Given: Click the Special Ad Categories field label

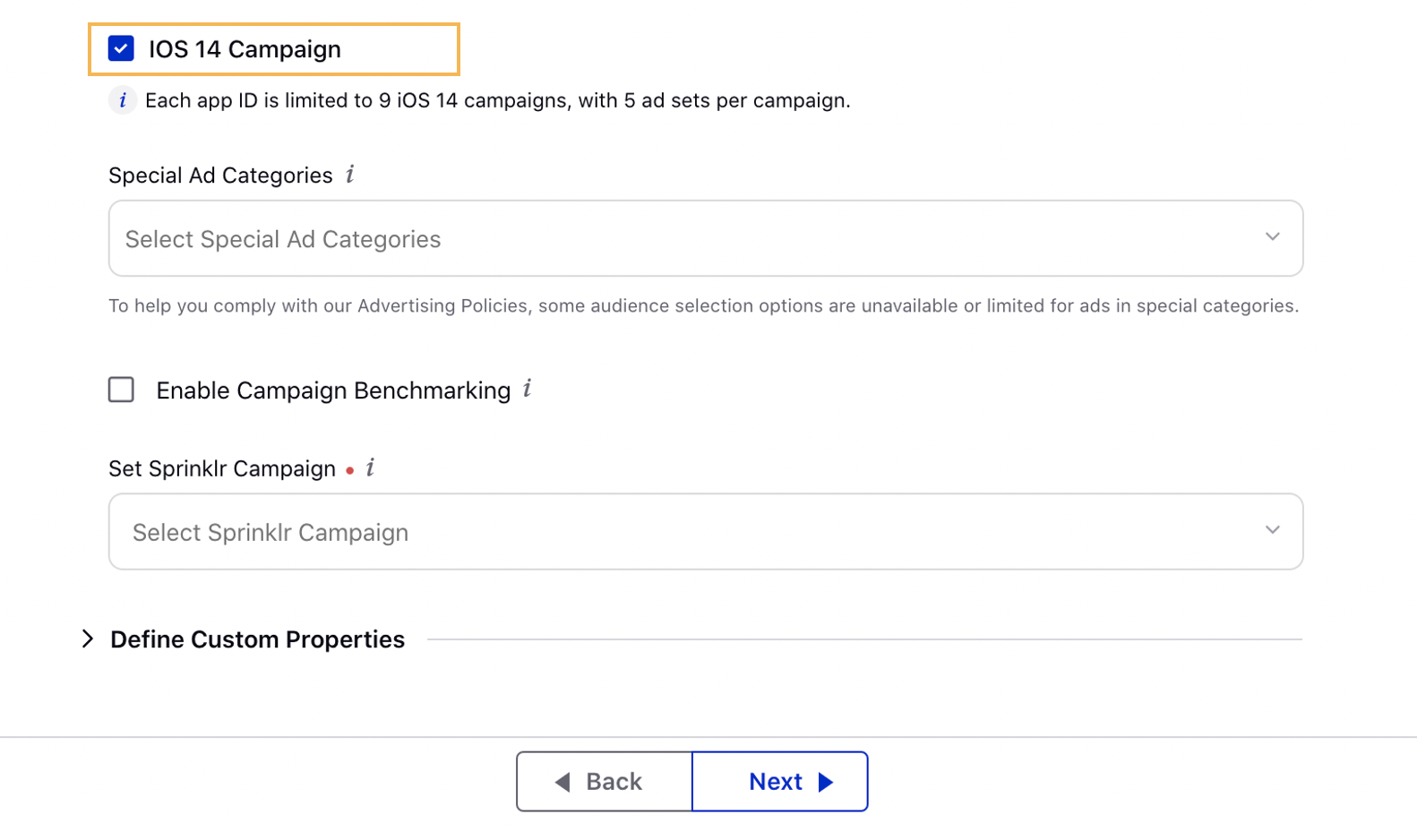Looking at the screenshot, I should 220,175.
